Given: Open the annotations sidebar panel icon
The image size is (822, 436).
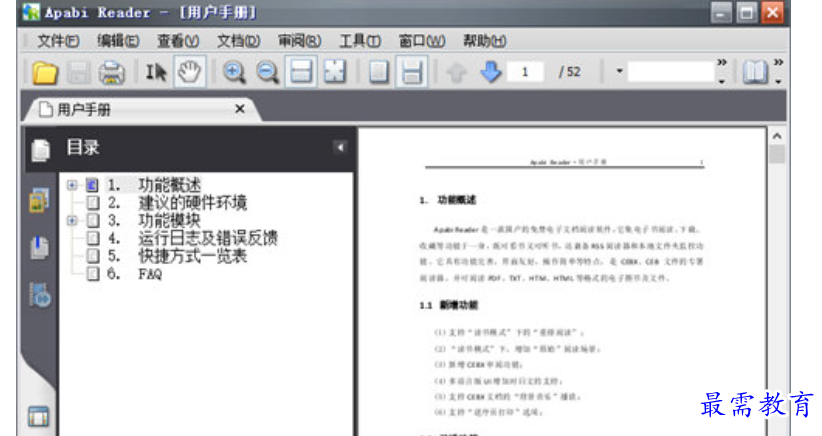Looking at the screenshot, I should click(x=40, y=295).
